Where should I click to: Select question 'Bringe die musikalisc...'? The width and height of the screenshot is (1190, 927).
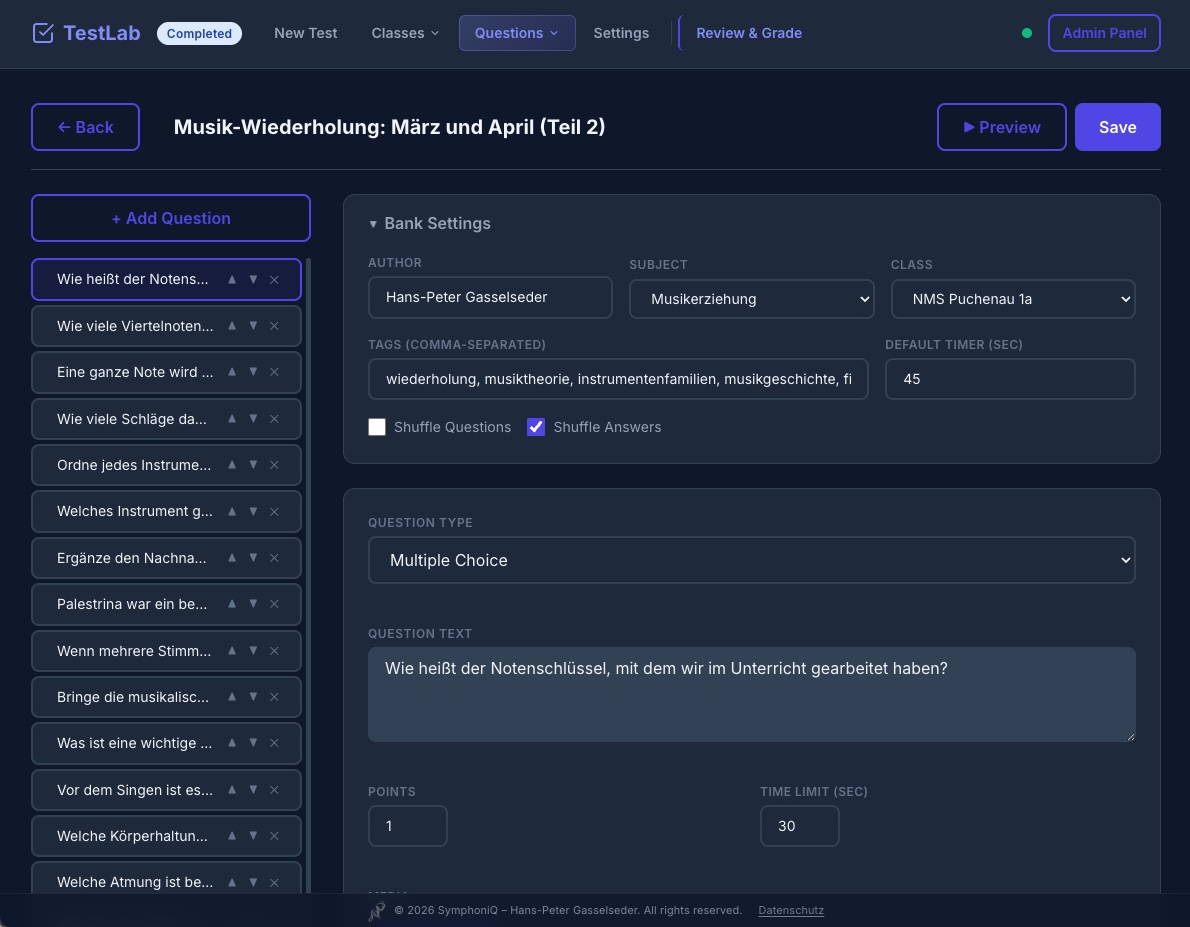coord(133,697)
